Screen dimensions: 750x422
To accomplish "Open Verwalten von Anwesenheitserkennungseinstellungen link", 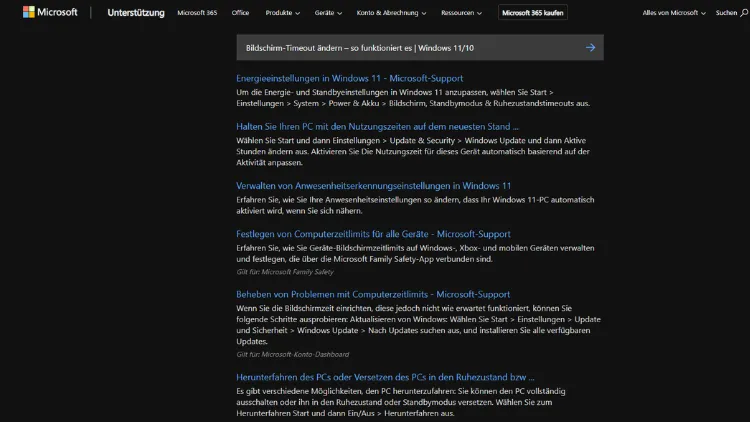I will coord(374,186).
